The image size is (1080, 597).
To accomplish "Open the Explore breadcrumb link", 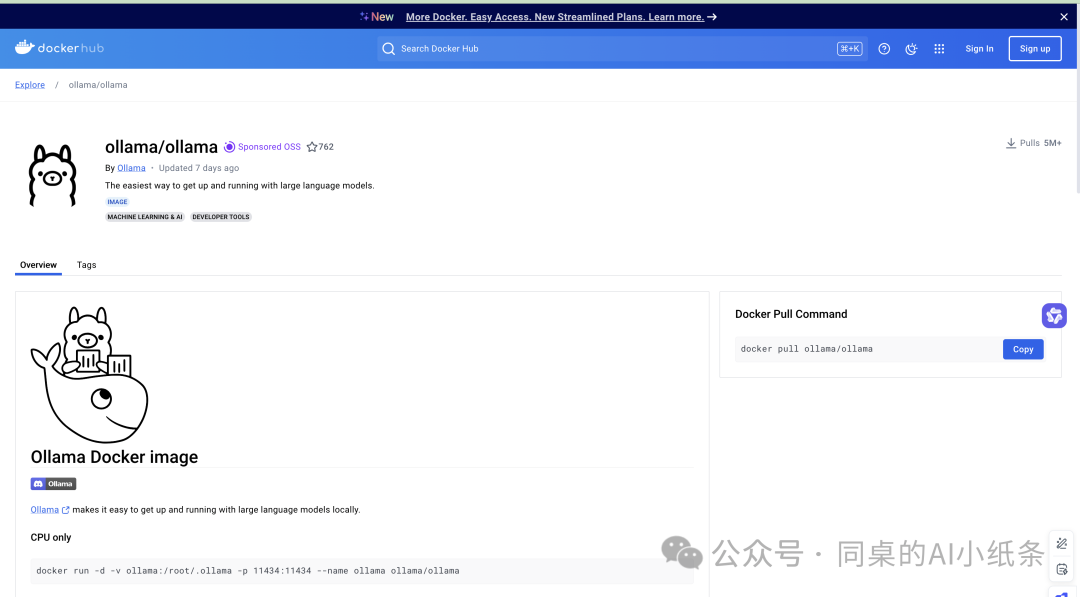I will click(x=30, y=85).
